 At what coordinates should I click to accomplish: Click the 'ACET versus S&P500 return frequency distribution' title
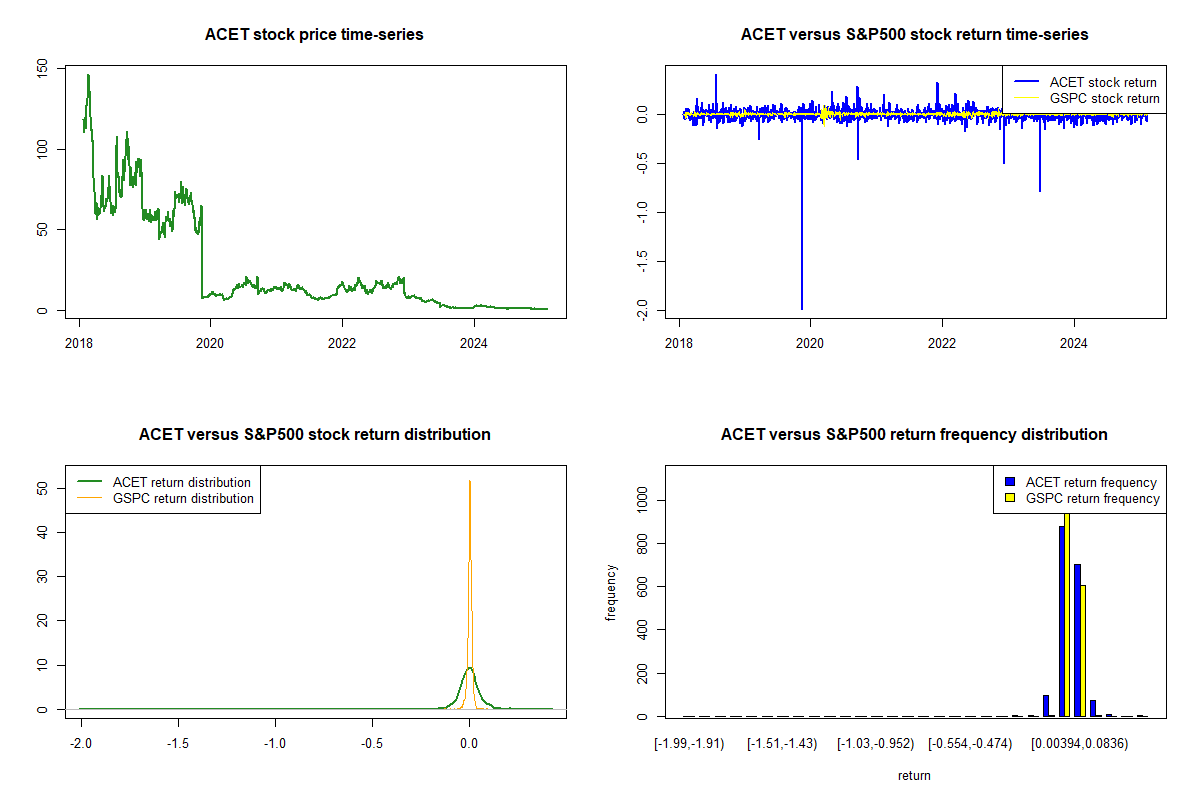coord(914,435)
